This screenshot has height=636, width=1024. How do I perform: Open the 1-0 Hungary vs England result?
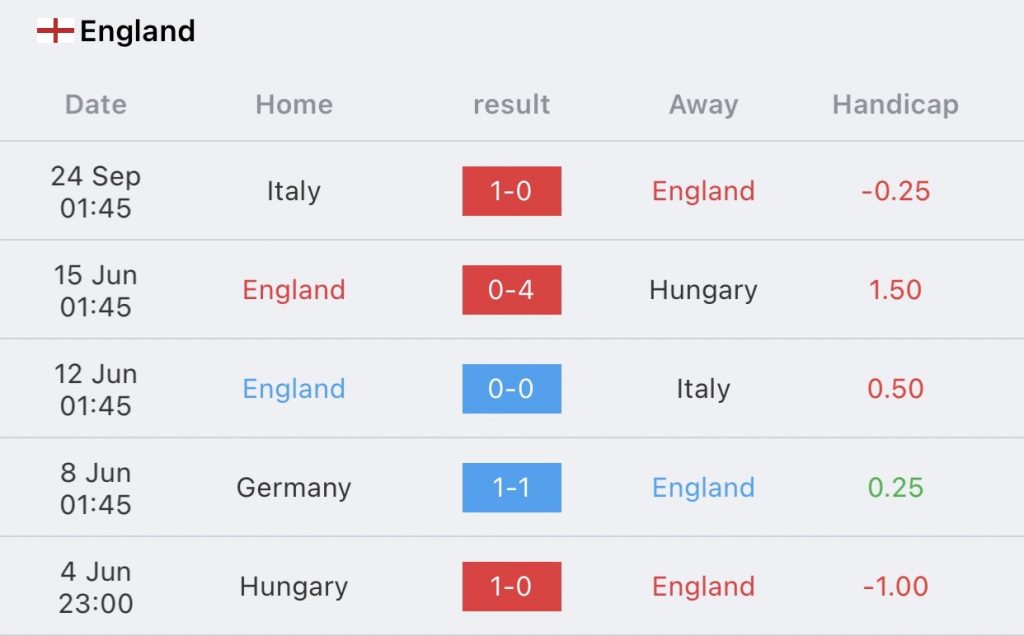511,586
